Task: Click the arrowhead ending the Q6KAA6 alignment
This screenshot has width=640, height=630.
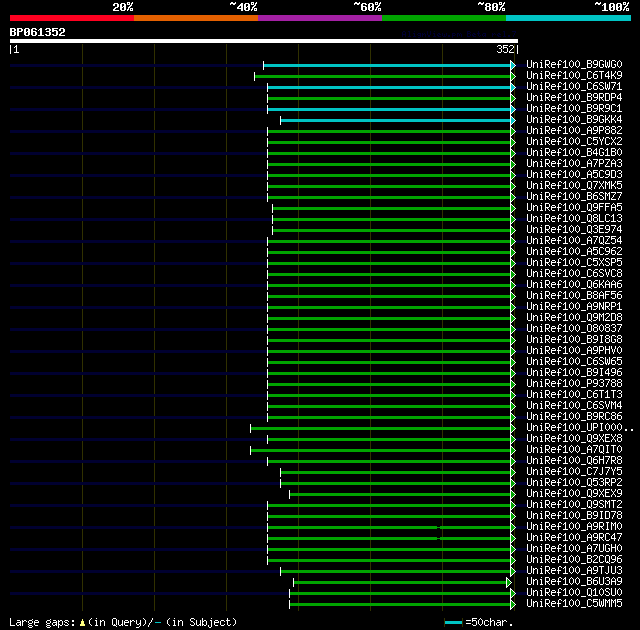Action: click(x=513, y=285)
